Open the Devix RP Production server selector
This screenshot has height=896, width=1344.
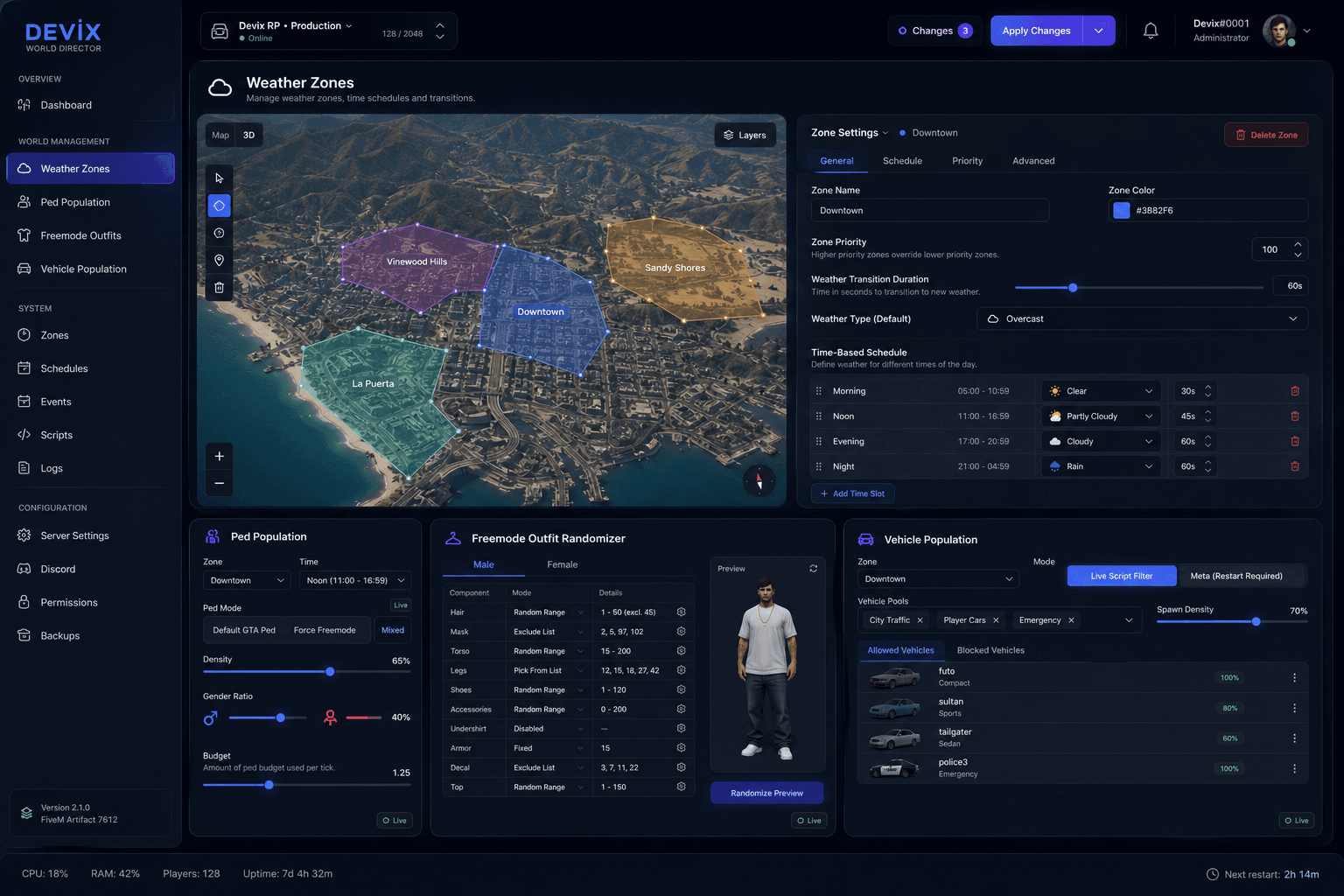(329, 31)
